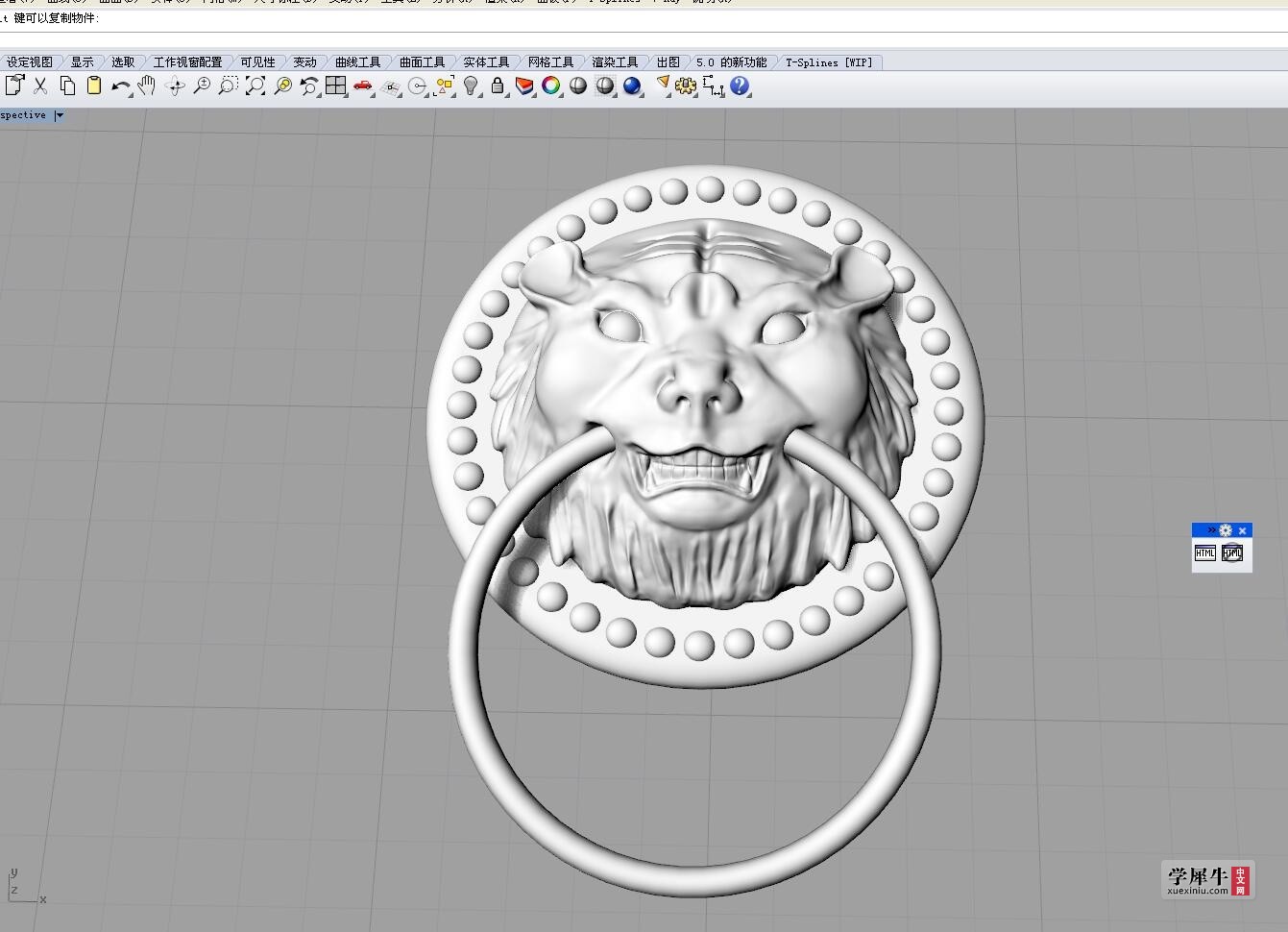This screenshot has height=932, width=1288.
Task: Click the Perspective viewport title label
Action: pos(23,115)
